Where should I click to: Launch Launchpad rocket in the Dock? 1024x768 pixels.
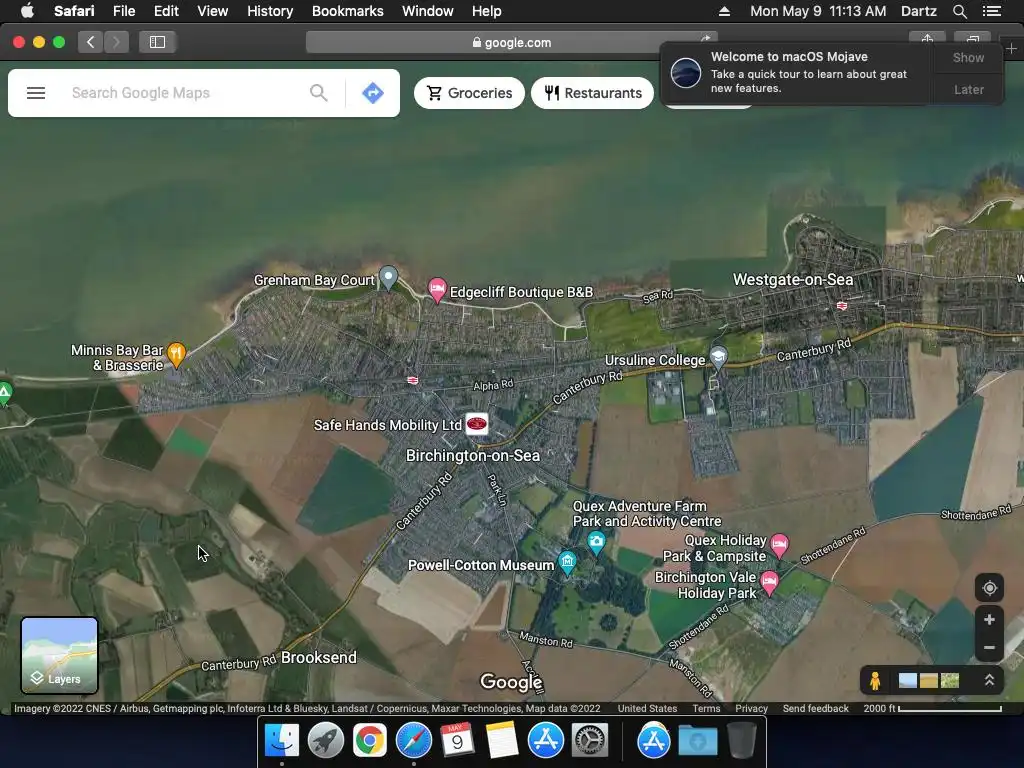(325, 740)
